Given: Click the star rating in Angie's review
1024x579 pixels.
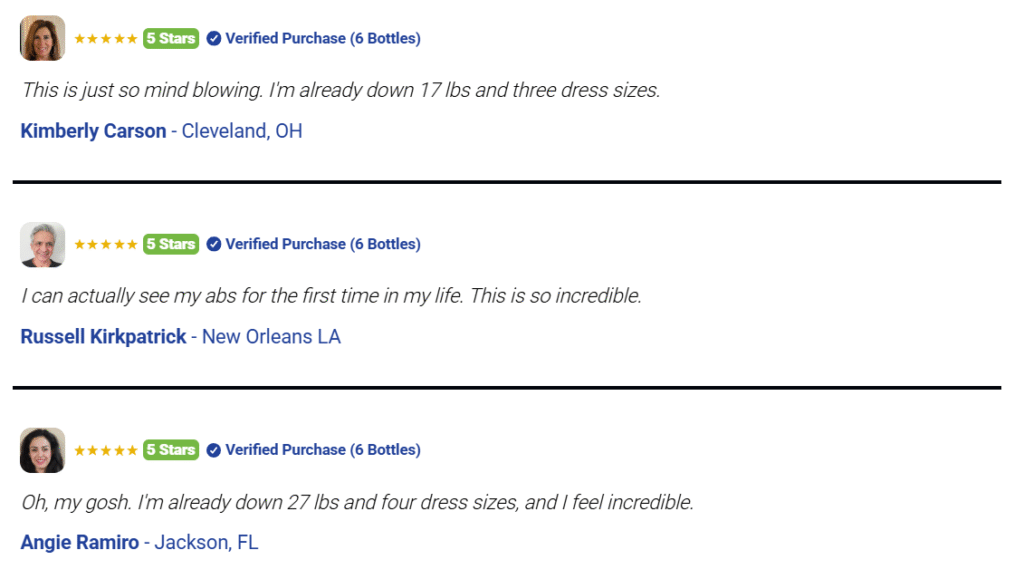Looking at the screenshot, I should (x=106, y=450).
